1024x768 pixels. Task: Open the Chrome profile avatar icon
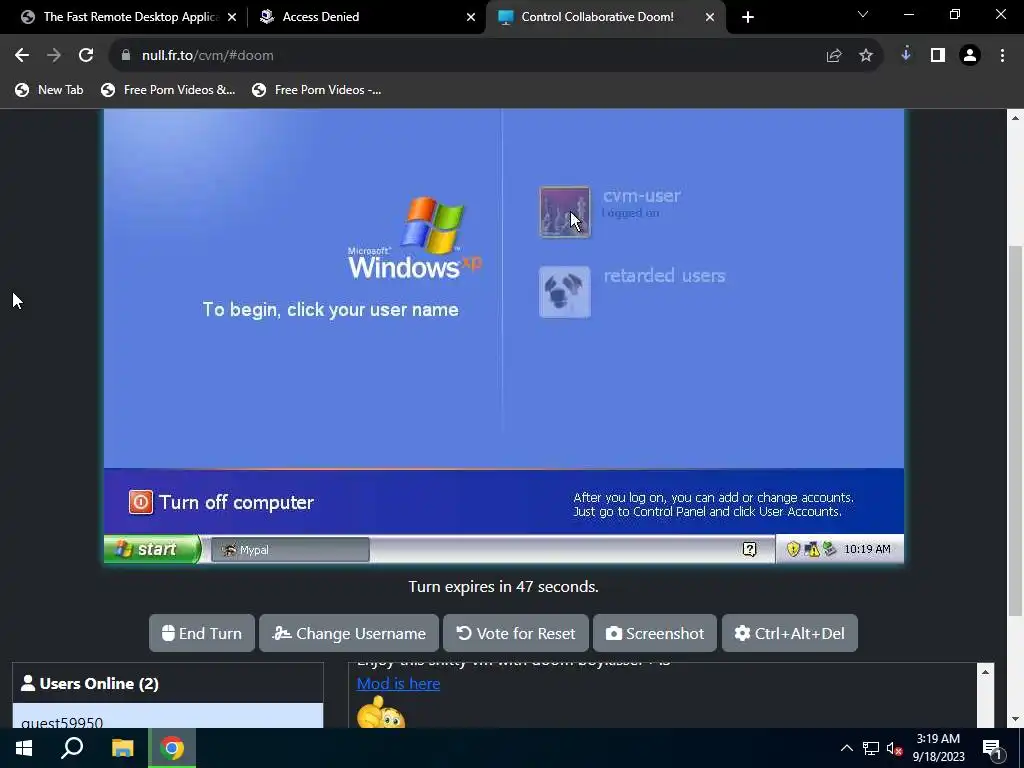(970, 56)
